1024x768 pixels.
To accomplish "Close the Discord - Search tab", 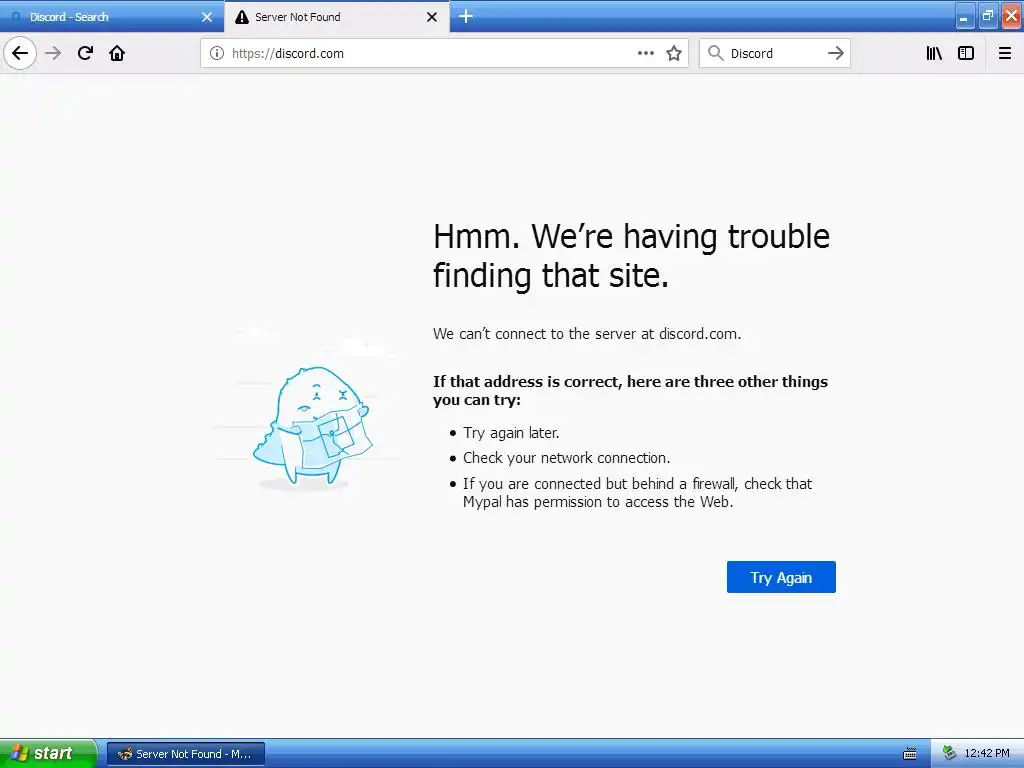I will point(207,17).
